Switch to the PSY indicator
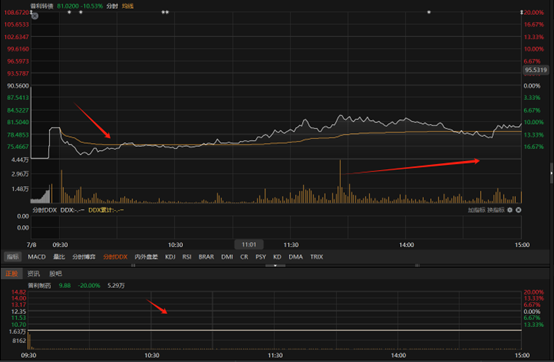The width and height of the screenshot is (554, 362). (261, 257)
